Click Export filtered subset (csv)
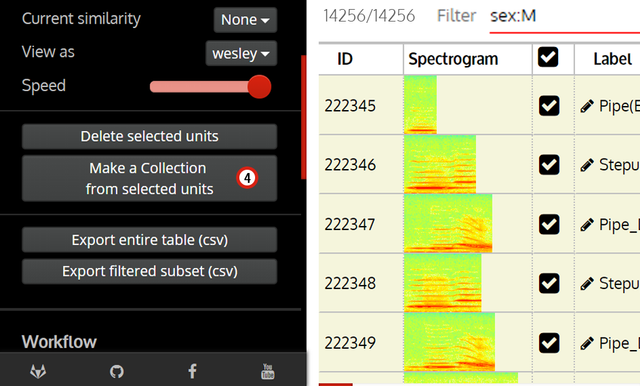This screenshot has width=640, height=386. click(x=149, y=271)
